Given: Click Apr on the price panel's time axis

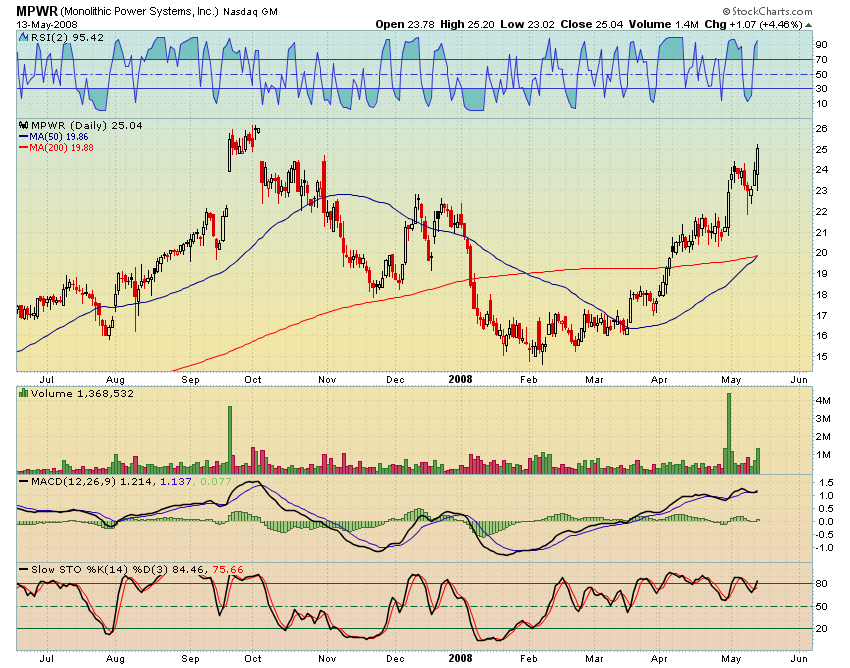Looking at the screenshot, I should coord(659,380).
